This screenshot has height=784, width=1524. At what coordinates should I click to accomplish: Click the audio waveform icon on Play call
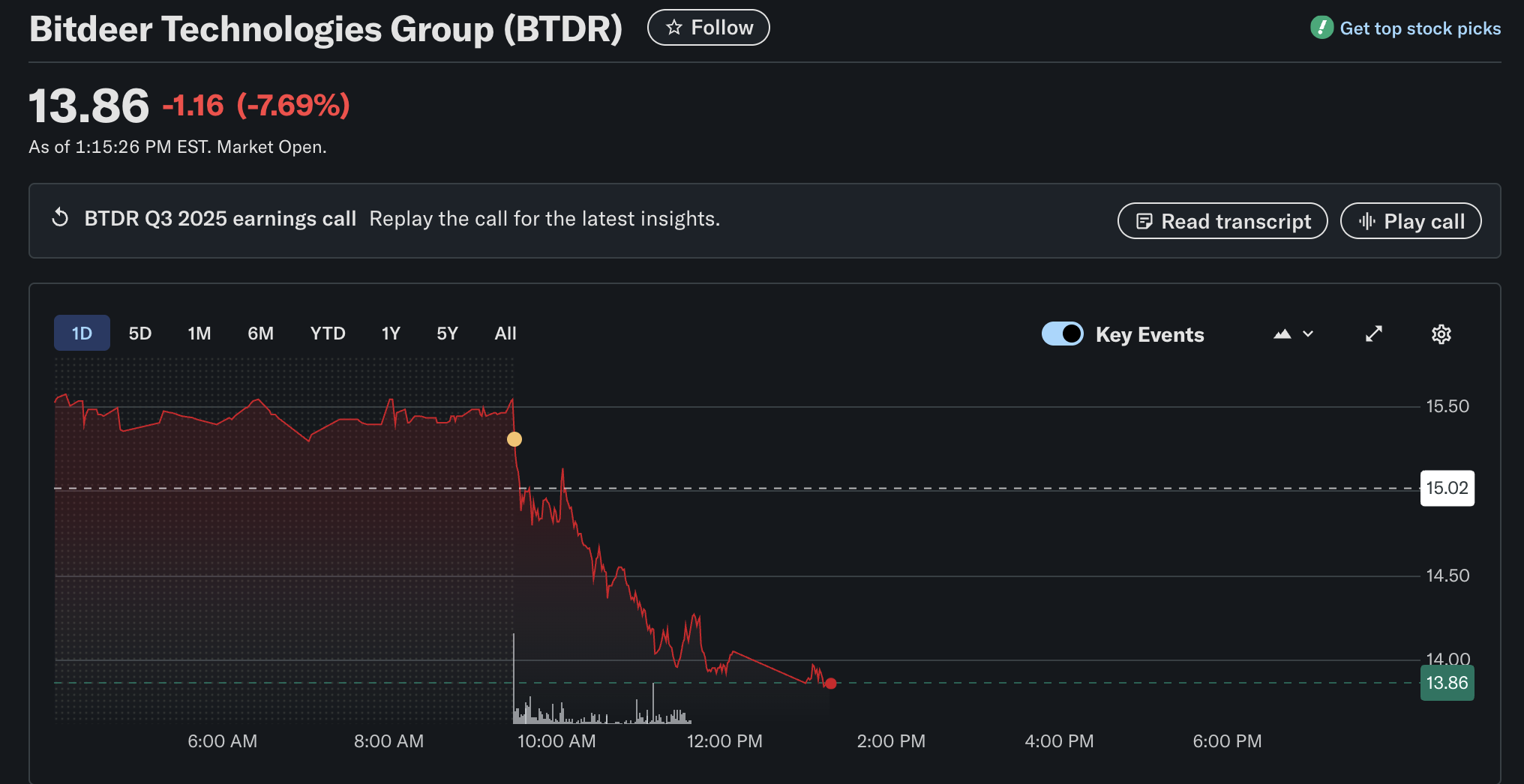(x=1368, y=220)
